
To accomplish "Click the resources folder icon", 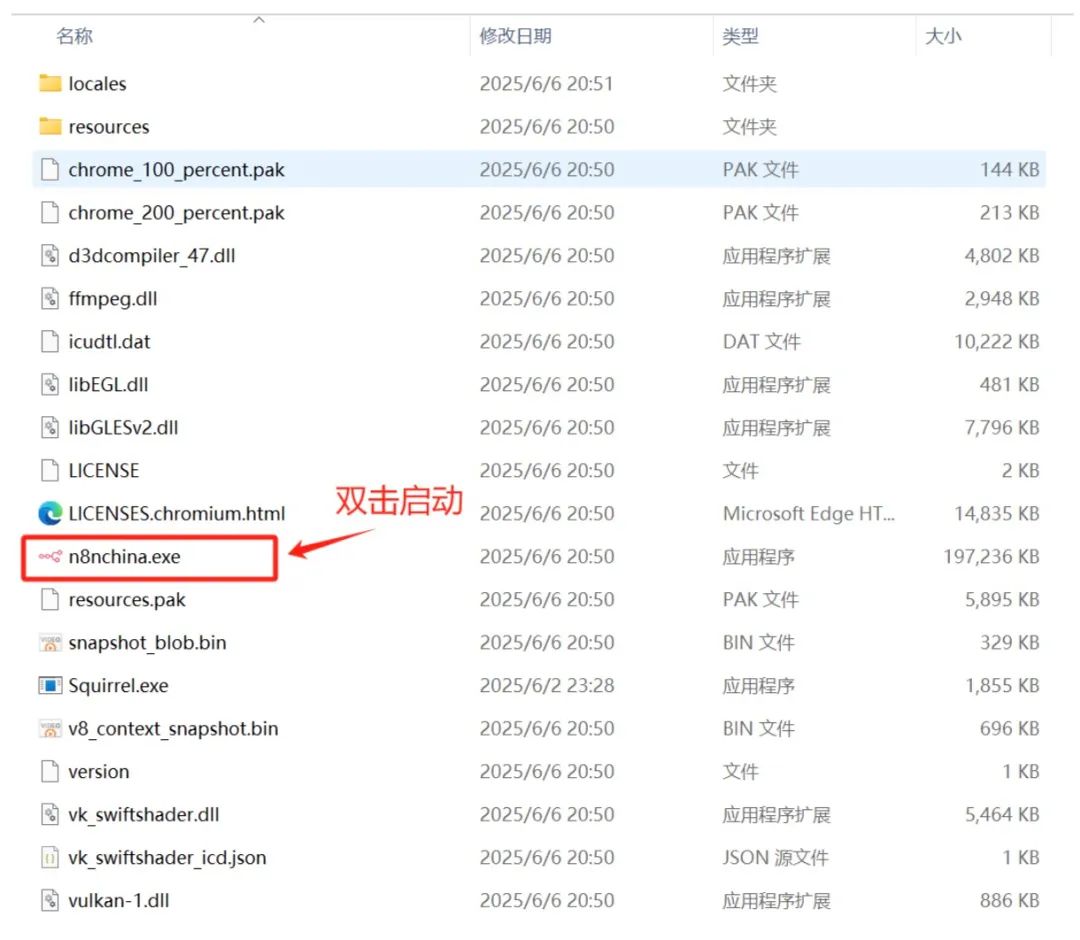I will (50, 126).
